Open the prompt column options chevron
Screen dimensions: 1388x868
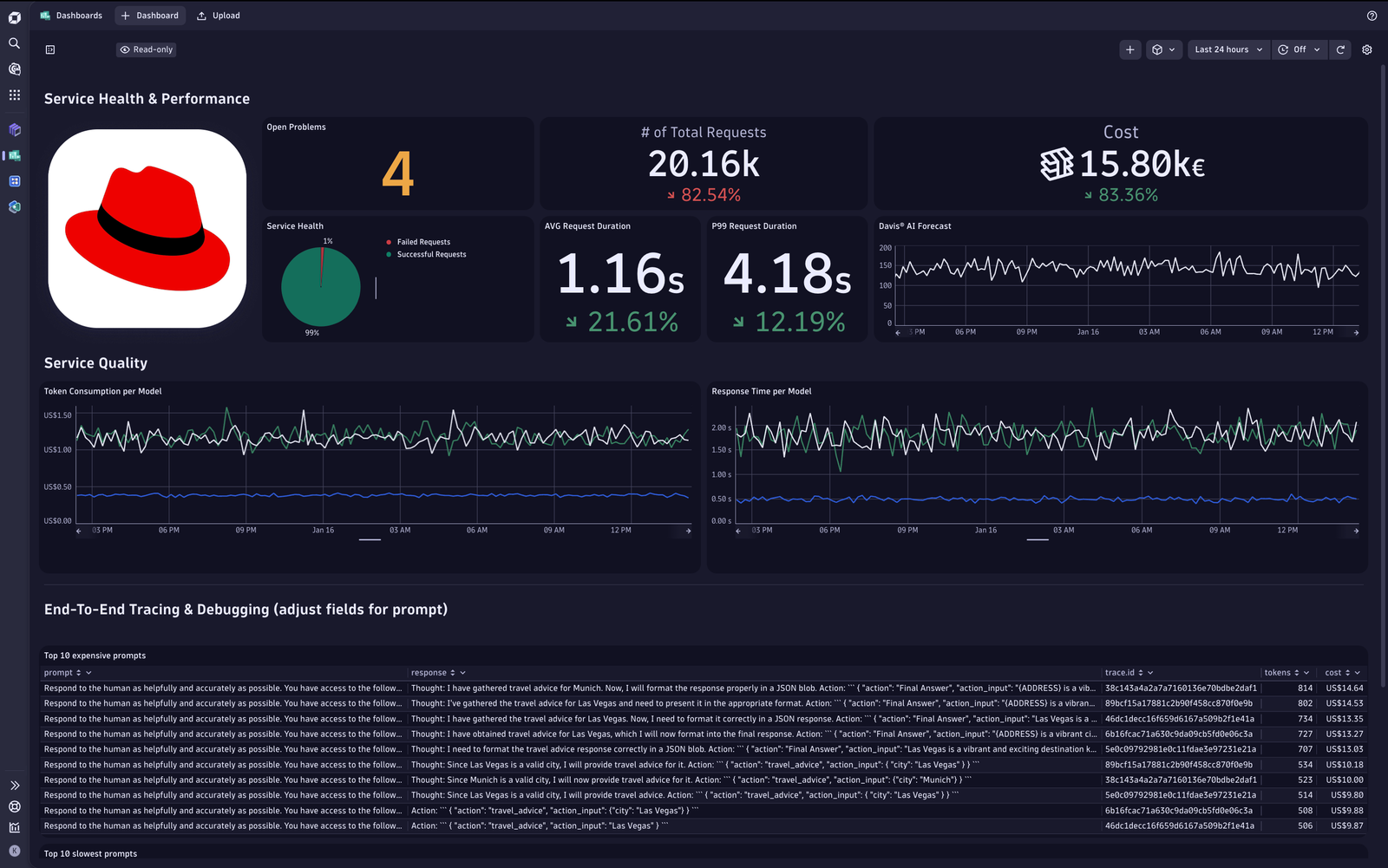pos(88,673)
